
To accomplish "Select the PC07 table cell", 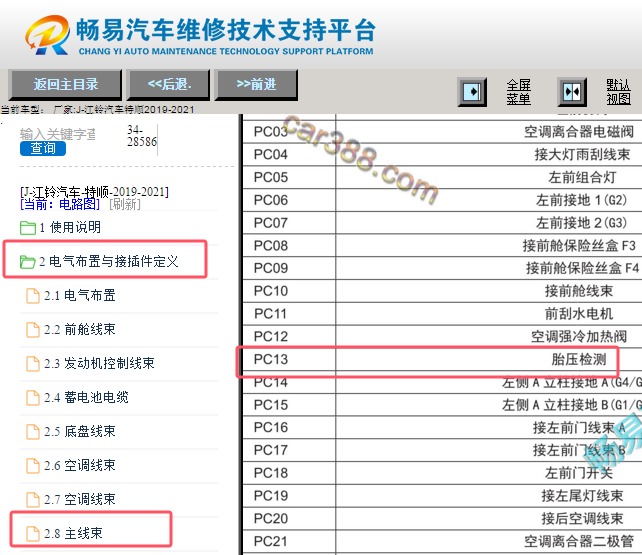I will pyautogui.click(x=289, y=223).
